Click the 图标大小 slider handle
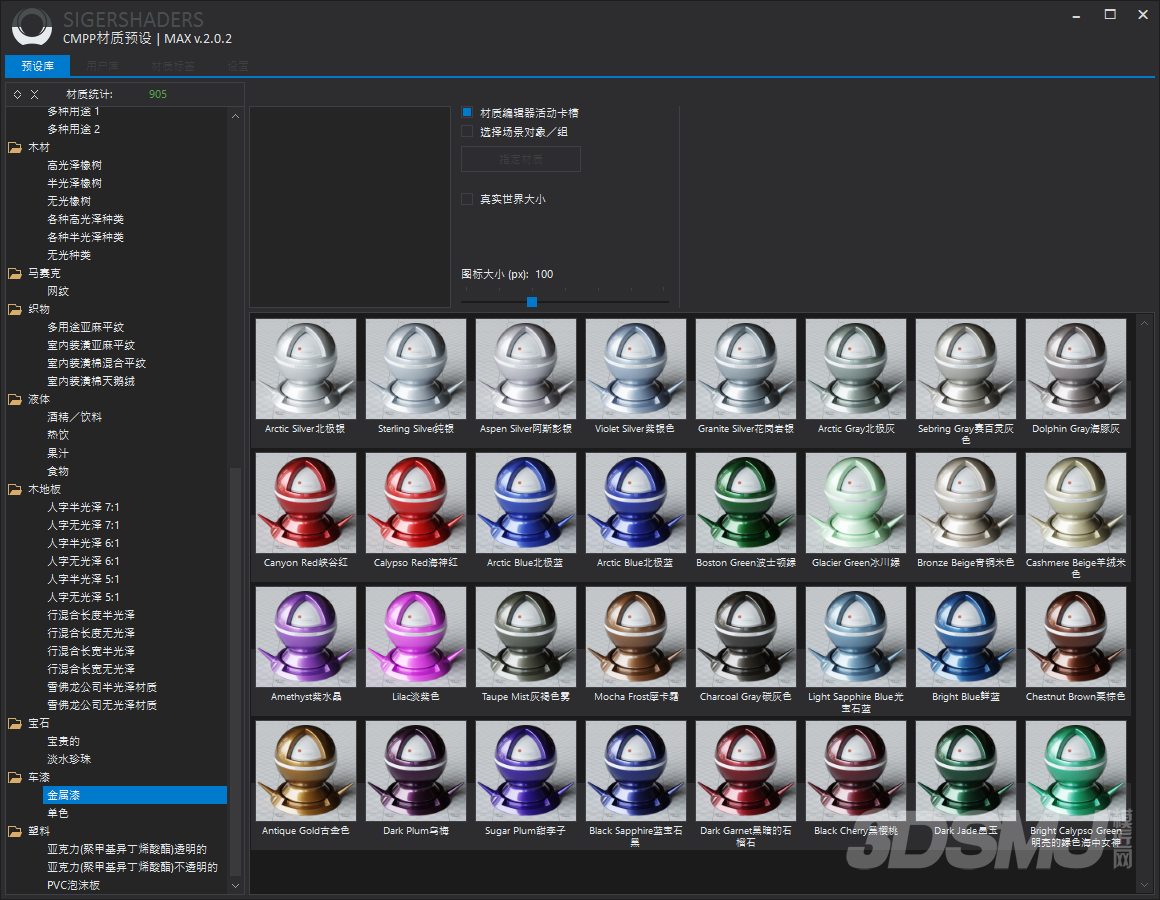1160x900 pixels. (532, 301)
